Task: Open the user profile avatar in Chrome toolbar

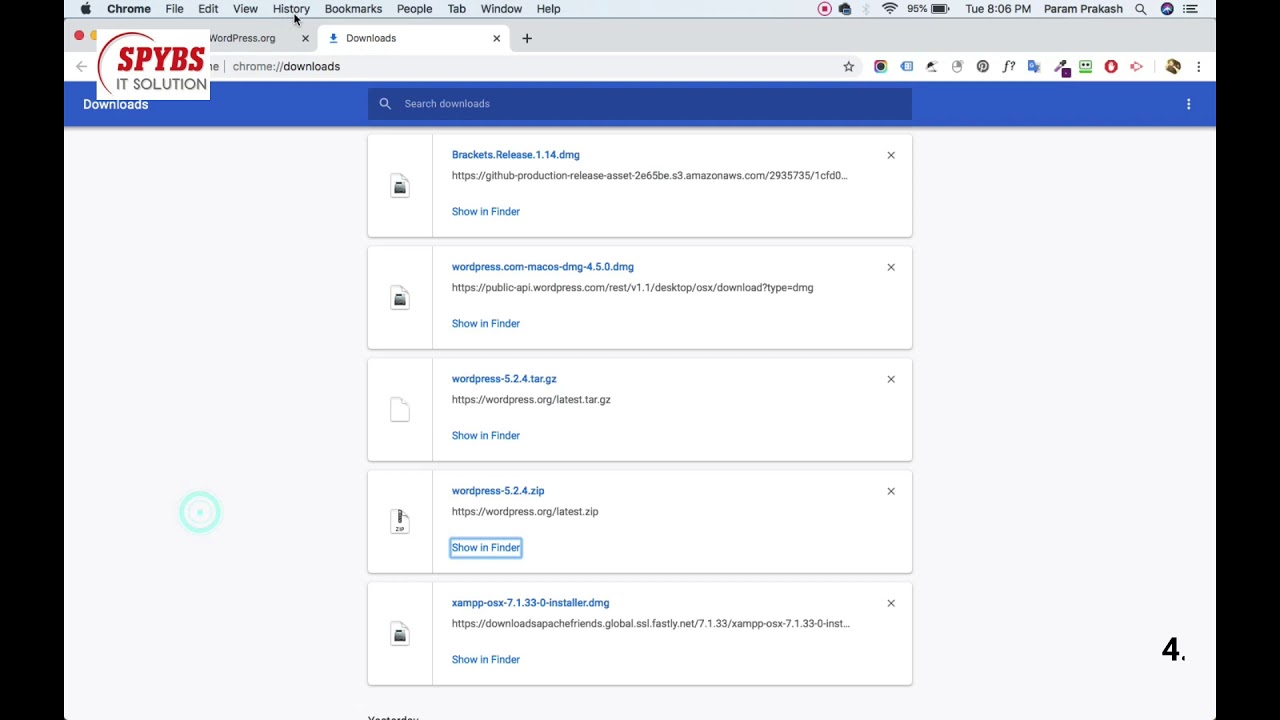Action: 1173,66
